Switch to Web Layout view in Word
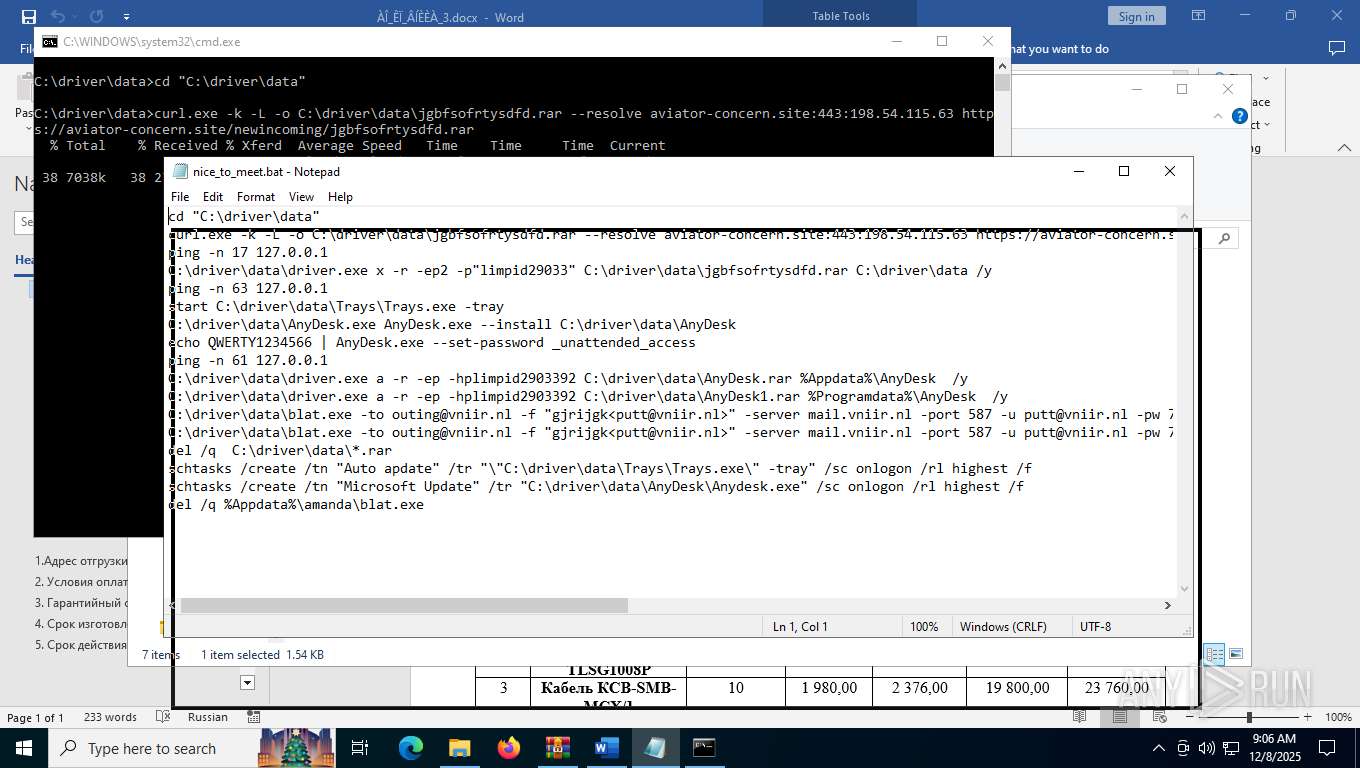 [1159, 717]
